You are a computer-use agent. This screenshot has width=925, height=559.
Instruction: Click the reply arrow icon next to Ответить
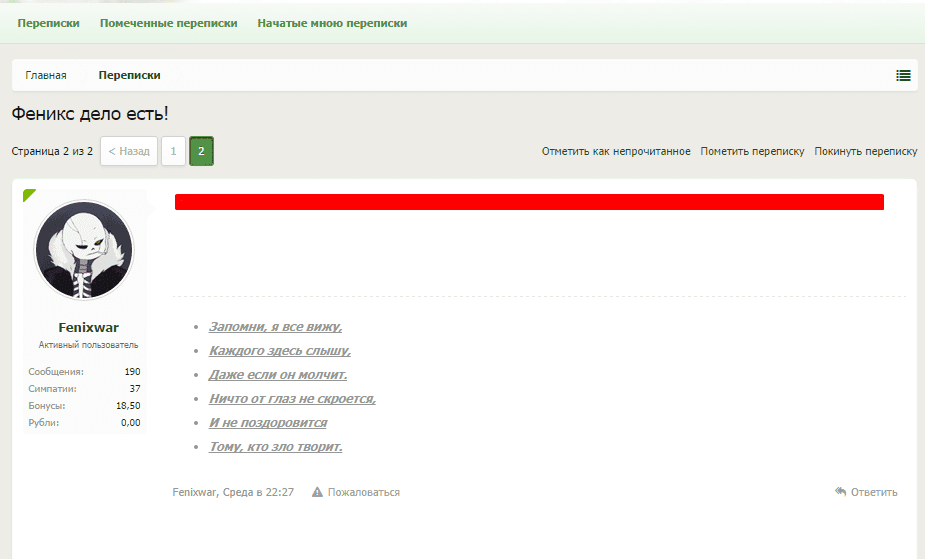(841, 492)
